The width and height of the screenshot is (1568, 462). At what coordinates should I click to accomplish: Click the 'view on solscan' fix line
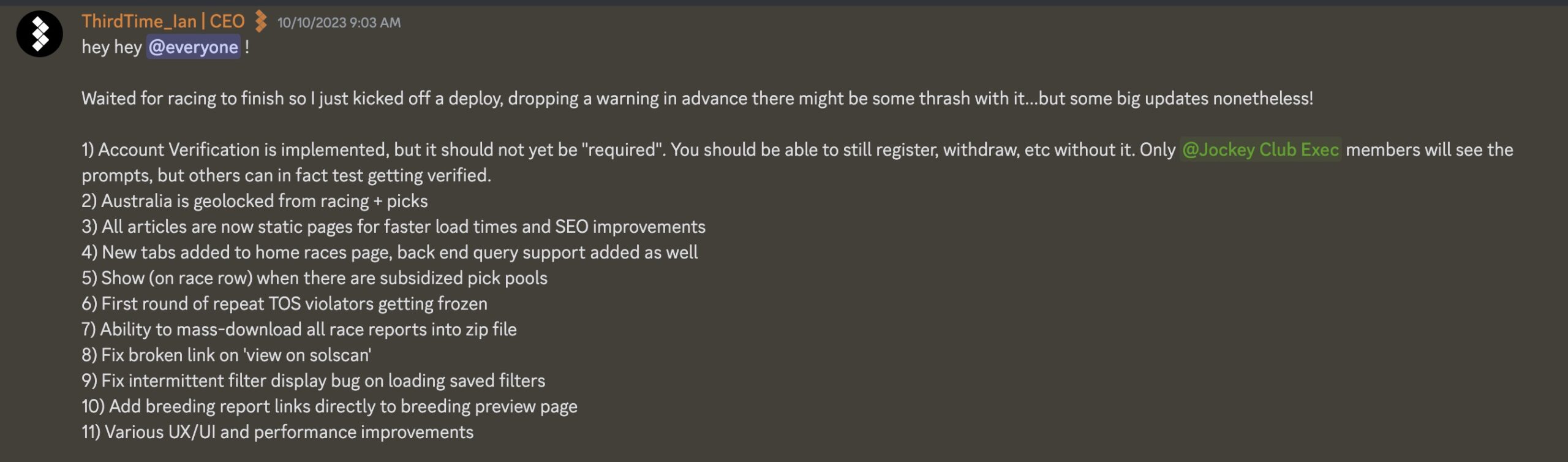[227, 355]
